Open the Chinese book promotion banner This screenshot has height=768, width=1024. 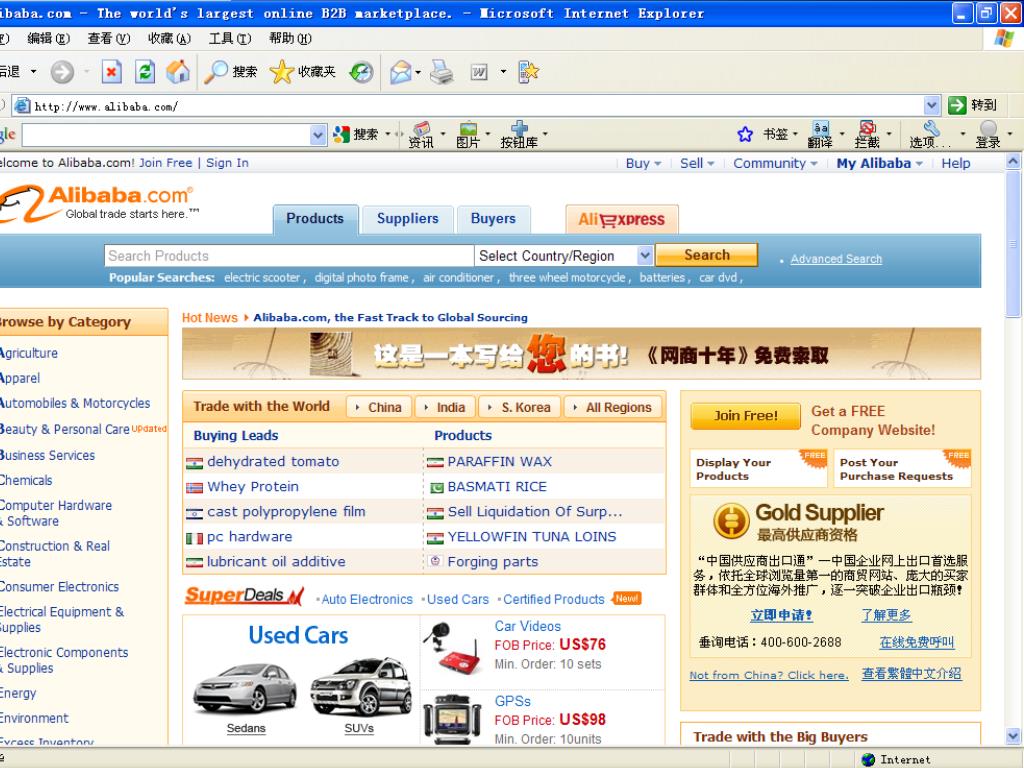coord(581,354)
